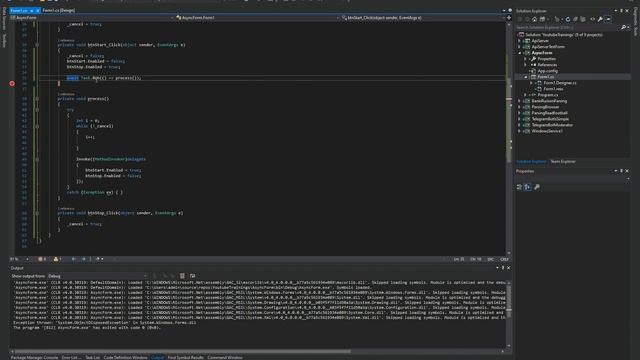Image resolution: width=640 pixels, height=360 pixels.
Task: Open the Command Window tab
Action: [x=225, y=358]
